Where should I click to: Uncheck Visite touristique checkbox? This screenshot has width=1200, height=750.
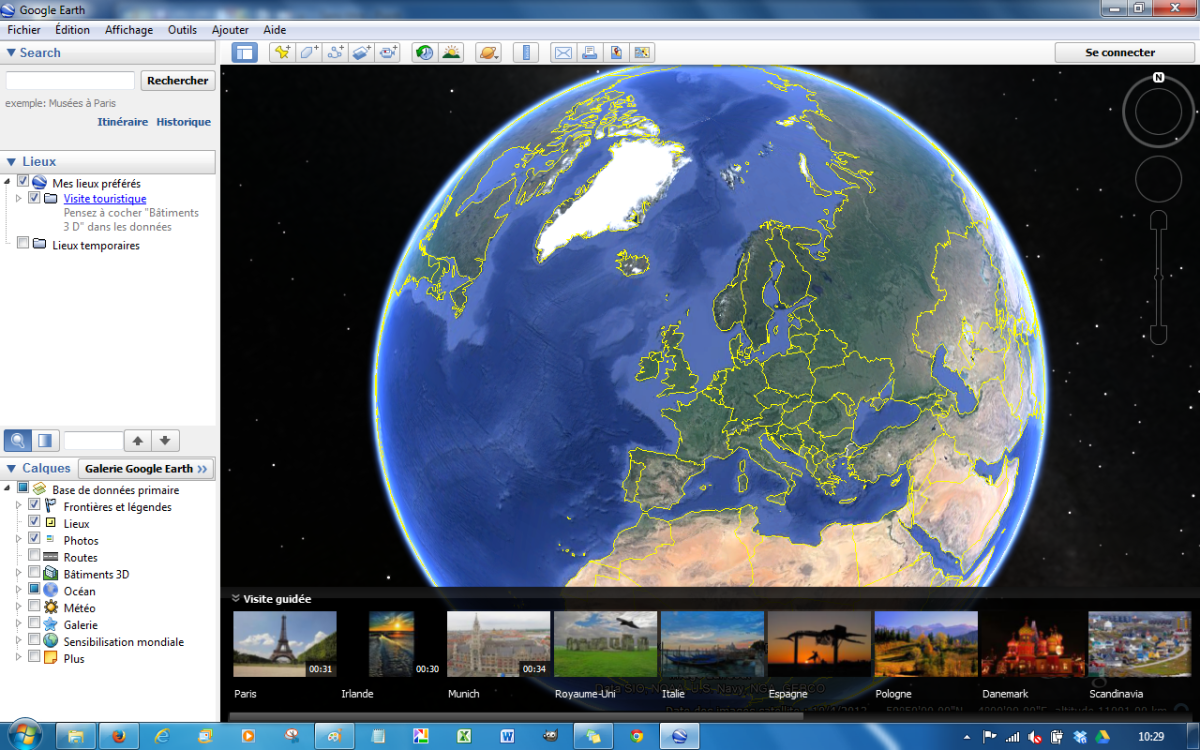(x=35, y=198)
